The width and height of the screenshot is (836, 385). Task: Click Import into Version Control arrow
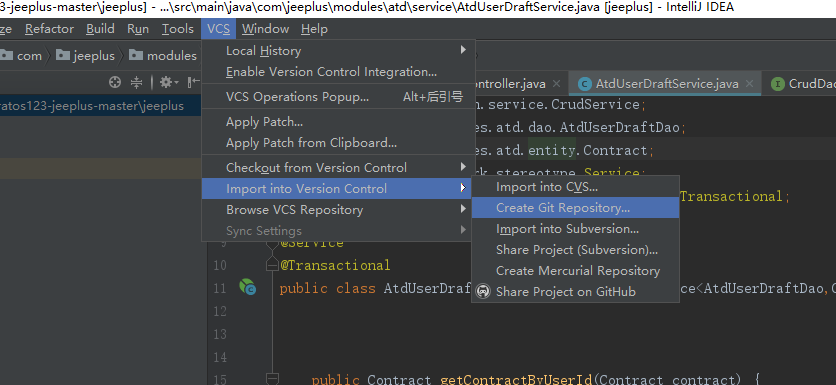(463, 188)
